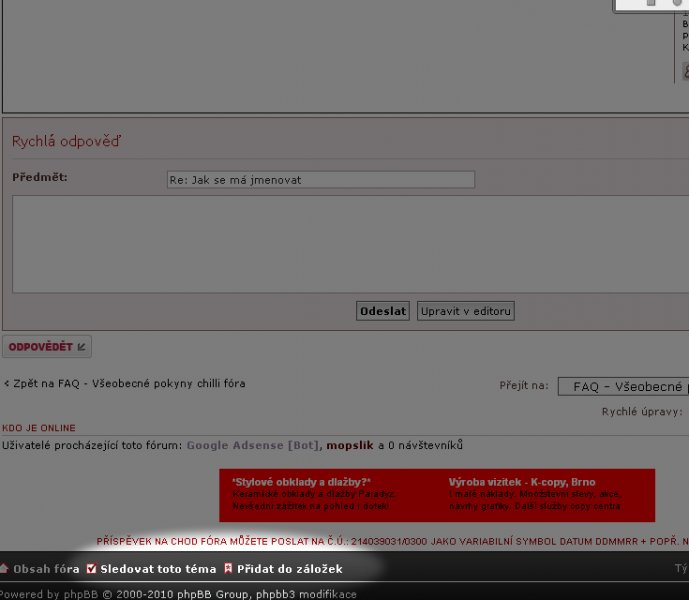Go back via 'Zpět na FAQ' link
This screenshot has height=600, width=689.
click(126, 383)
